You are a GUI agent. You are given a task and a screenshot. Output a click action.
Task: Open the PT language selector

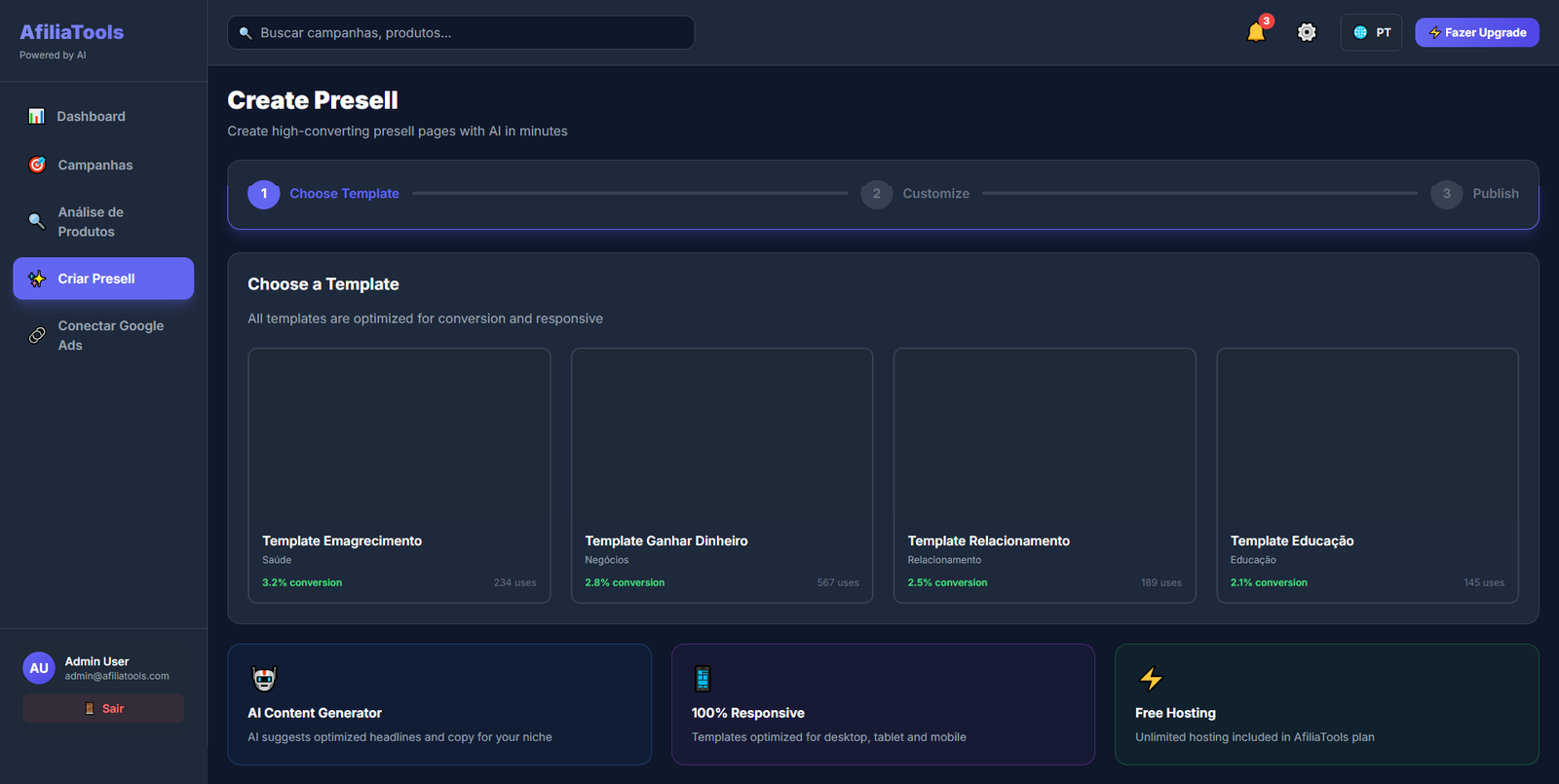(x=1371, y=32)
